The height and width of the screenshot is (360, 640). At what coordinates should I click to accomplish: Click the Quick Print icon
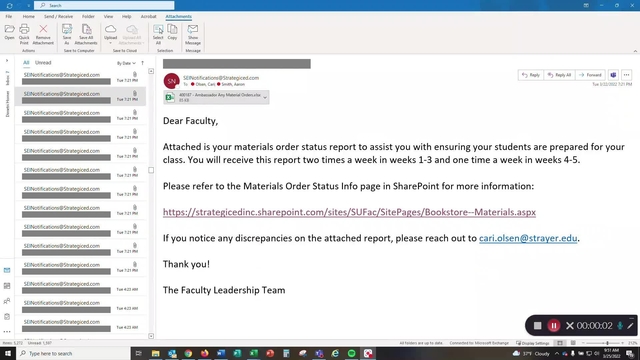(24, 29)
